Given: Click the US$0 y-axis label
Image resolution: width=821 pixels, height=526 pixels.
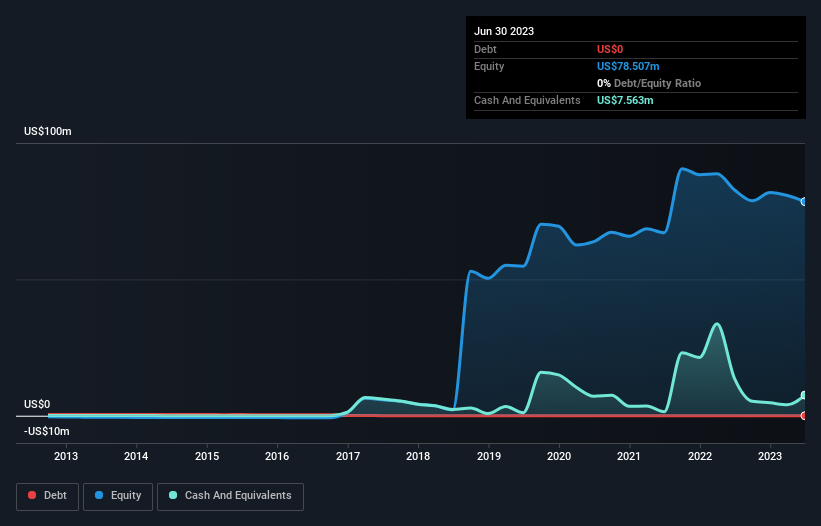Looking at the screenshot, I should coord(37,405).
